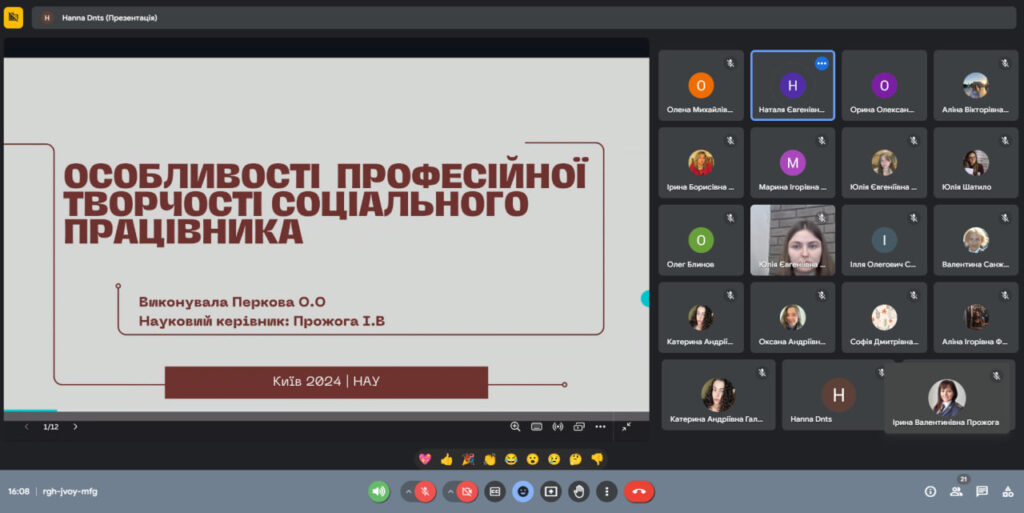Click the present screen icon

pos(550,491)
